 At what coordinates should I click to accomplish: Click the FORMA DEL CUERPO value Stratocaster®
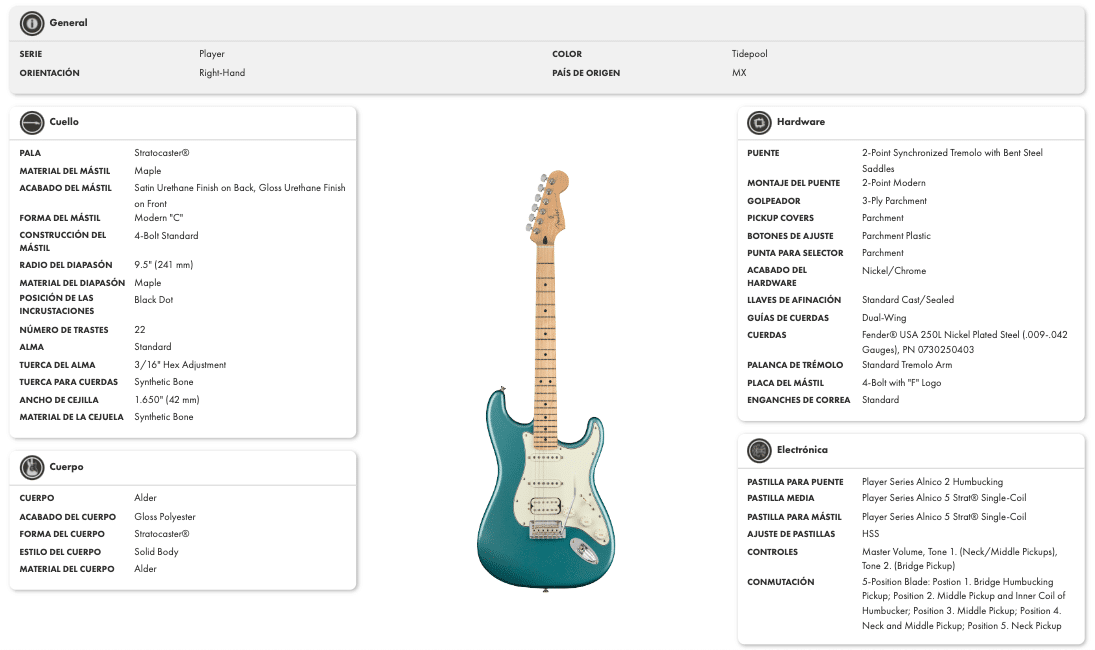tap(161, 534)
